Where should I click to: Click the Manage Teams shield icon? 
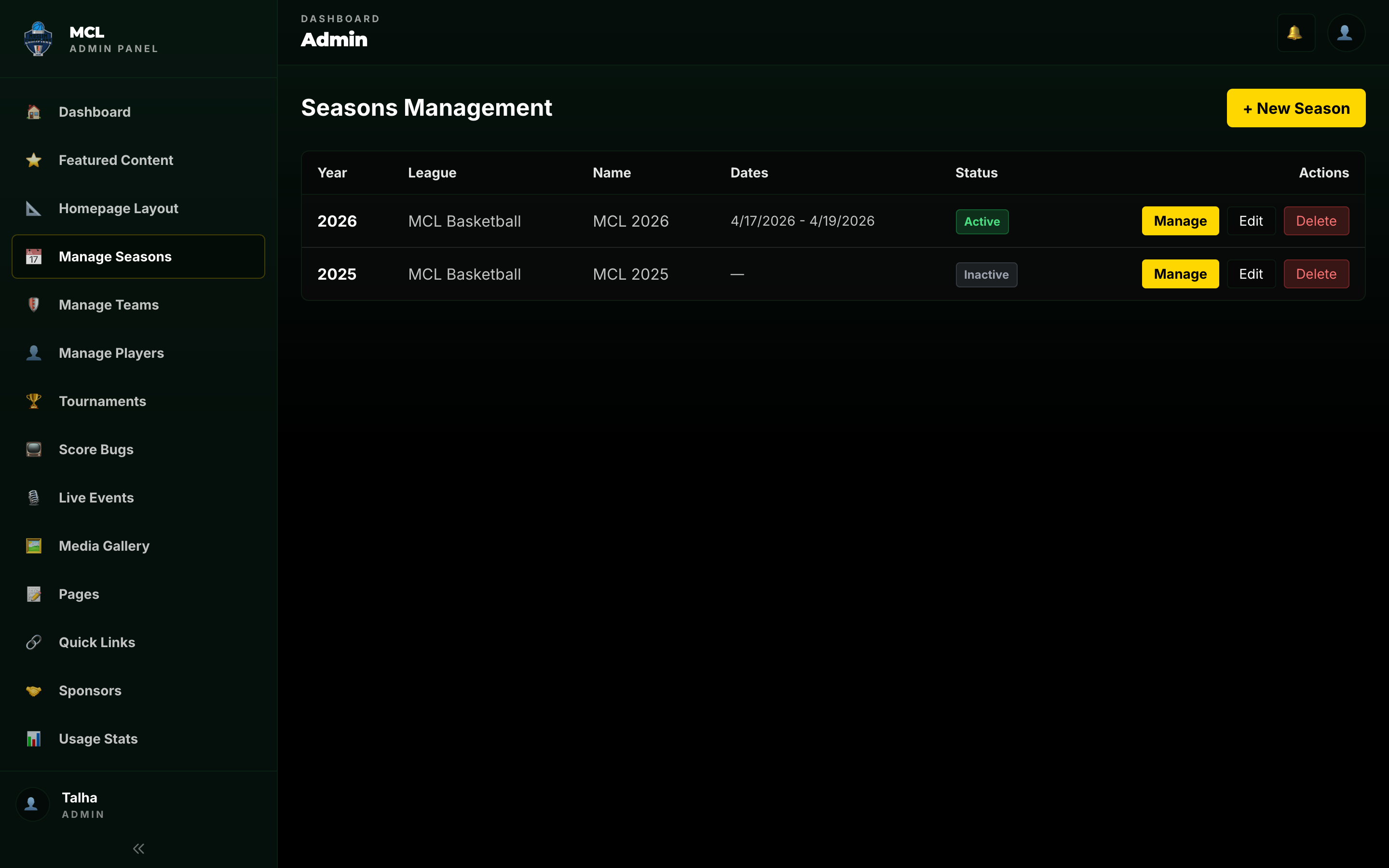[x=34, y=305]
